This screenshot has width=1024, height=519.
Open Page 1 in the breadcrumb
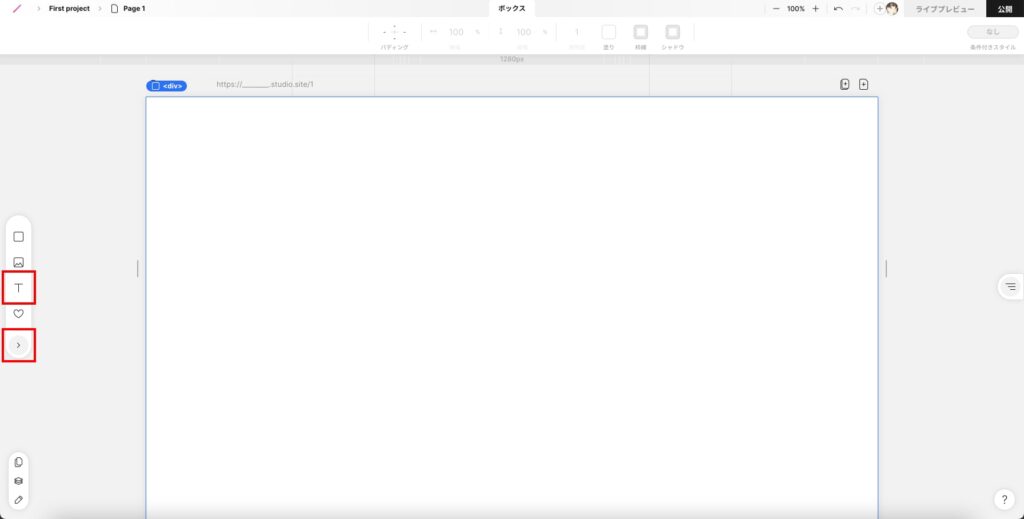pos(133,8)
